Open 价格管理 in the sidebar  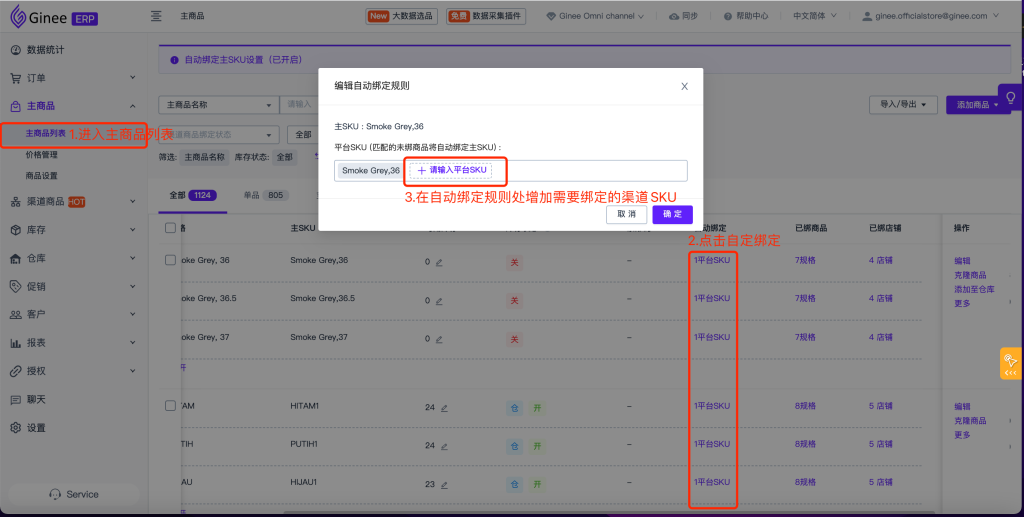tap(42, 155)
